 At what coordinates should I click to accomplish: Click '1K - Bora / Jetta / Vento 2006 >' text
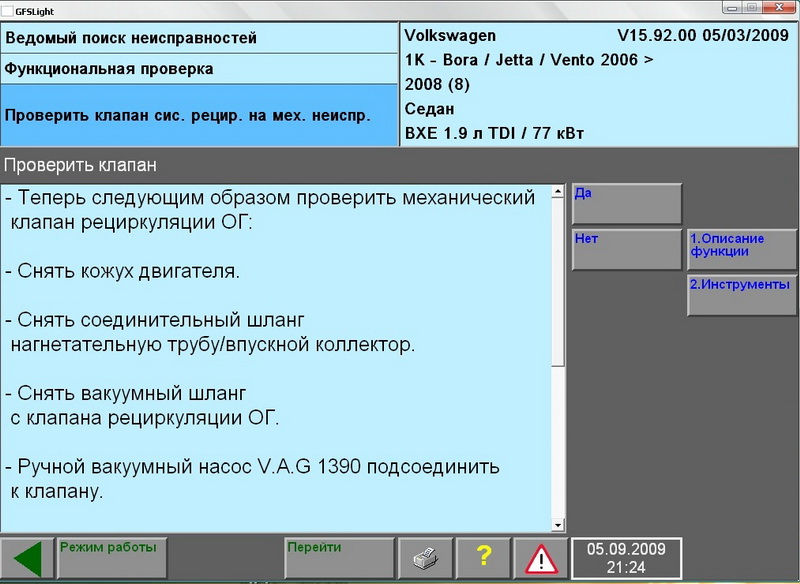coord(529,60)
